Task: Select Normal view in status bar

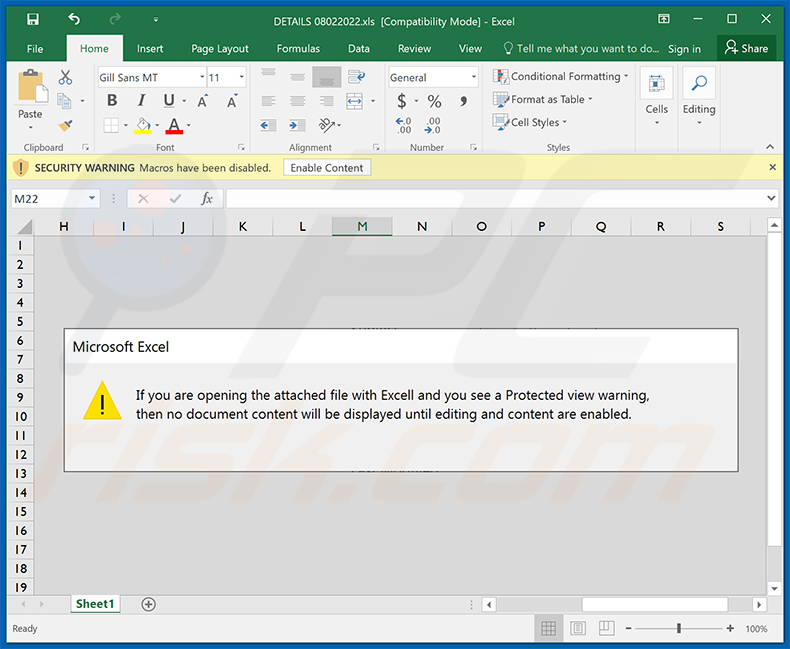Action: pyautogui.click(x=549, y=628)
